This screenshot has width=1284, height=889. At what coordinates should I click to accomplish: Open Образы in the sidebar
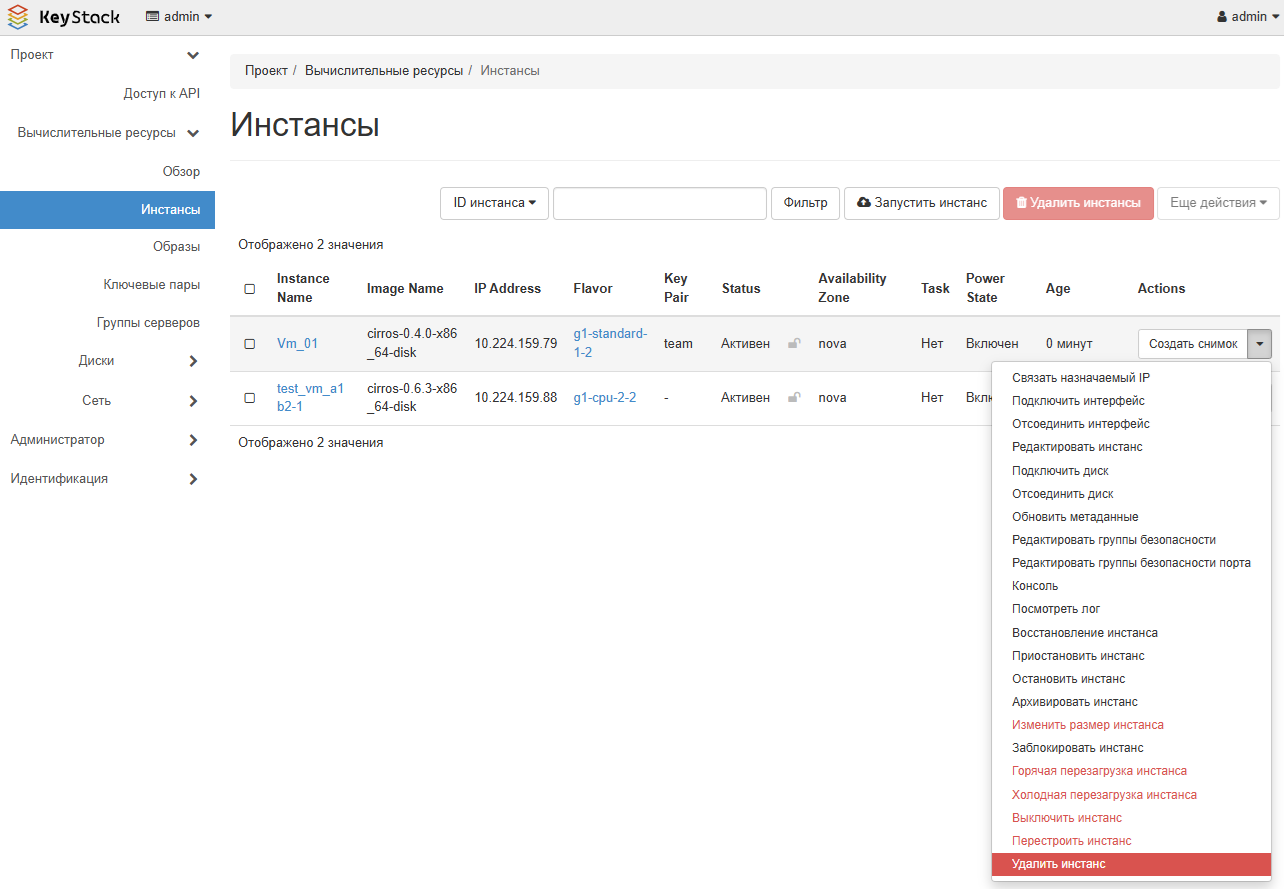tap(176, 247)
